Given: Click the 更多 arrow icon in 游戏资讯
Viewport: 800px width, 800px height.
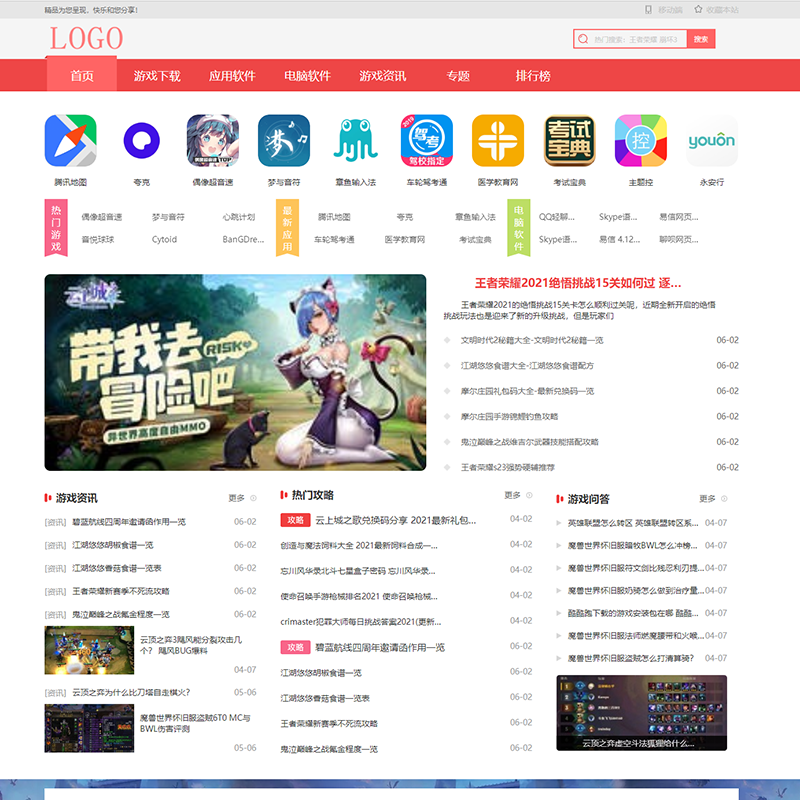Looking at the screenshot, I should coord(253,498).
